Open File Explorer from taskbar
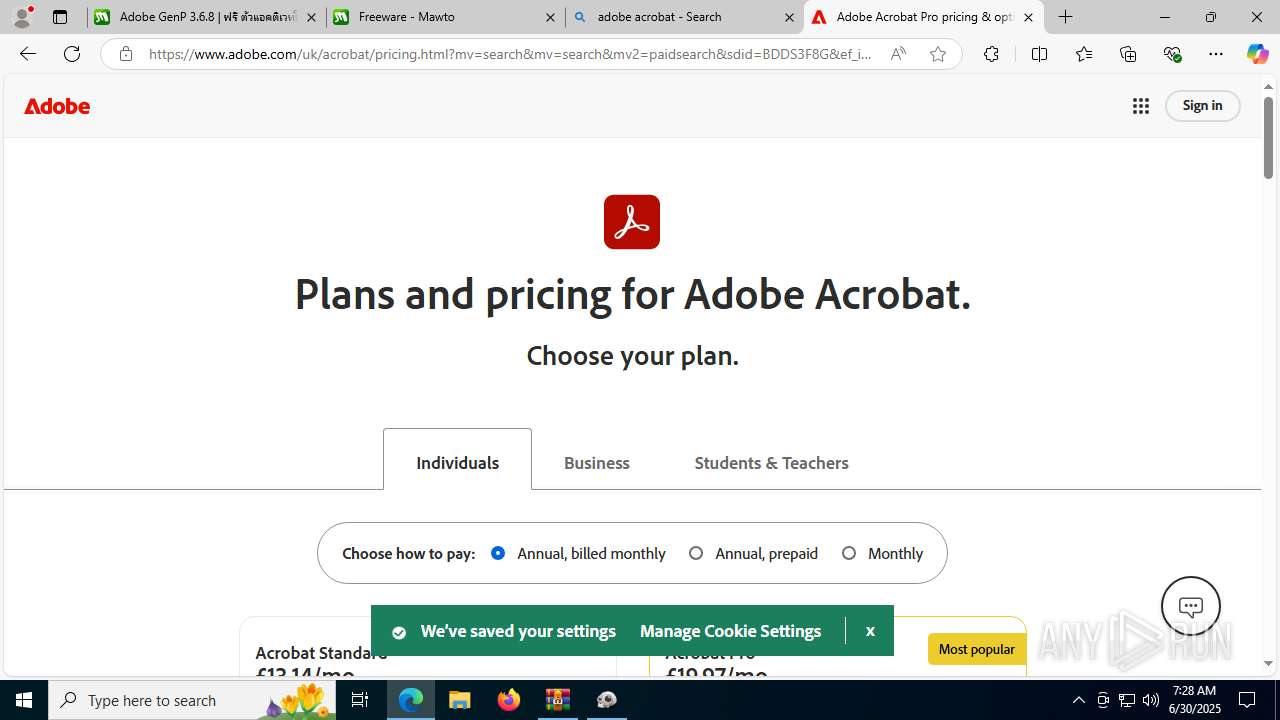 pos(459,700)
